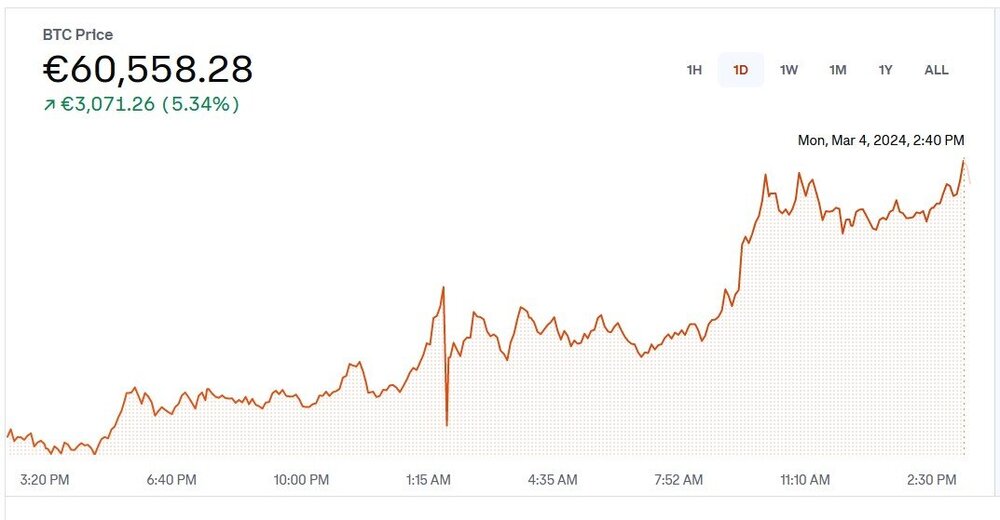This screenshot has height=520, width=1000.
Task: Switch to the 1H time range
Action: [694, 70]
